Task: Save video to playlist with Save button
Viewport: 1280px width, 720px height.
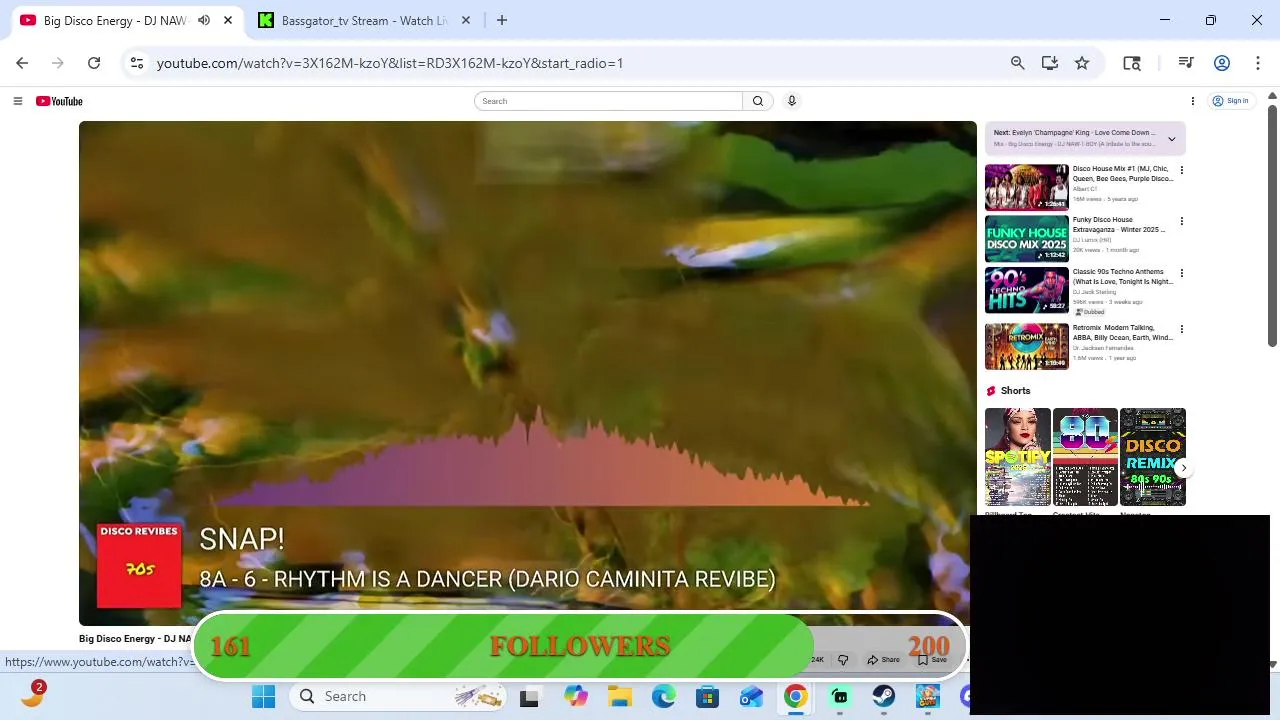Action: coord(932,660)
